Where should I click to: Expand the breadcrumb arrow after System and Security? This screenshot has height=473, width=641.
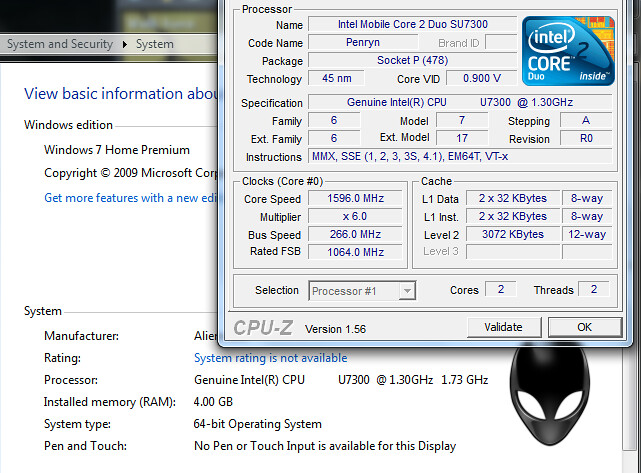125,44
